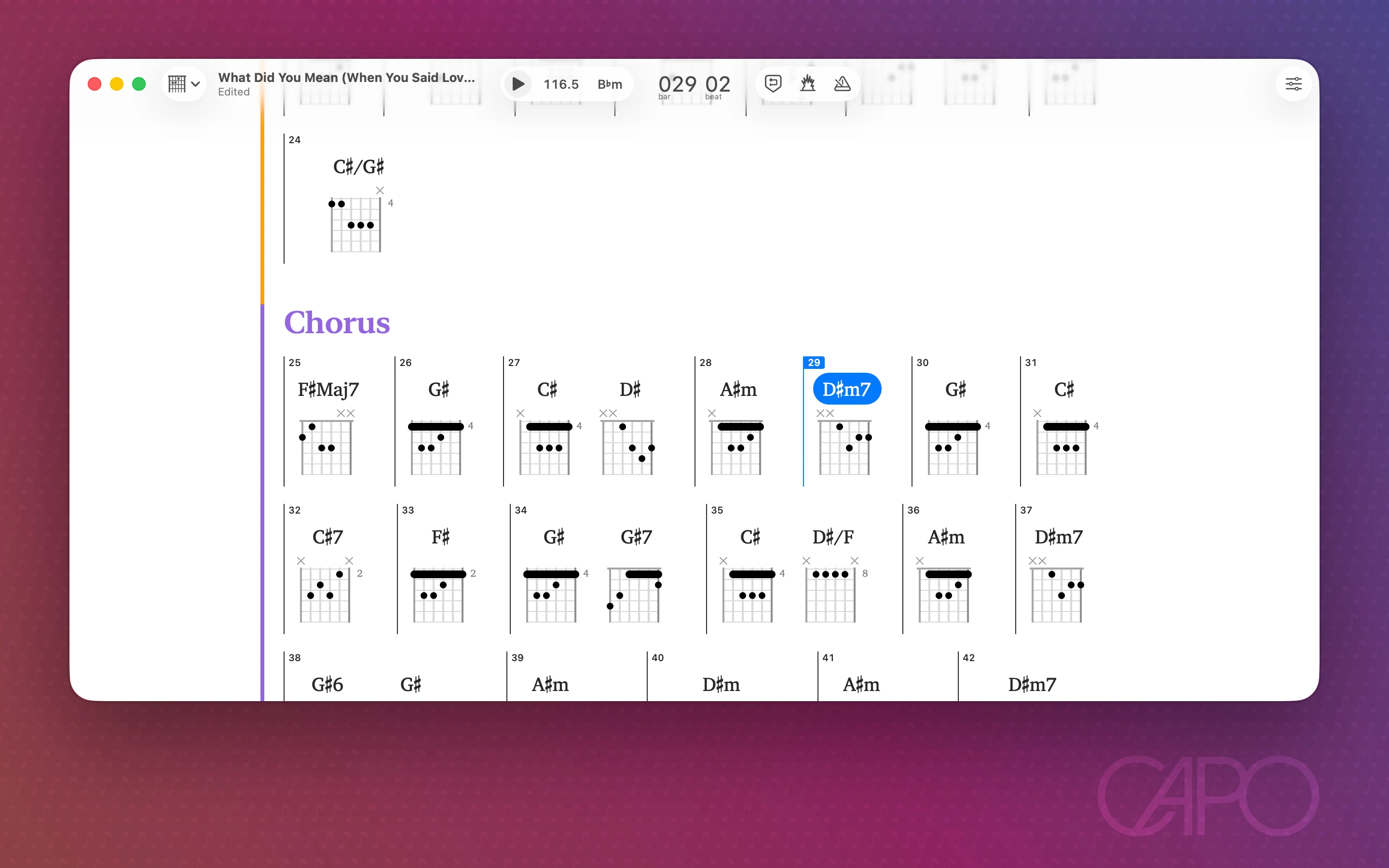Click the F#Maj7 chord label in bar 25
The image size is (1389, 868).
328,389
